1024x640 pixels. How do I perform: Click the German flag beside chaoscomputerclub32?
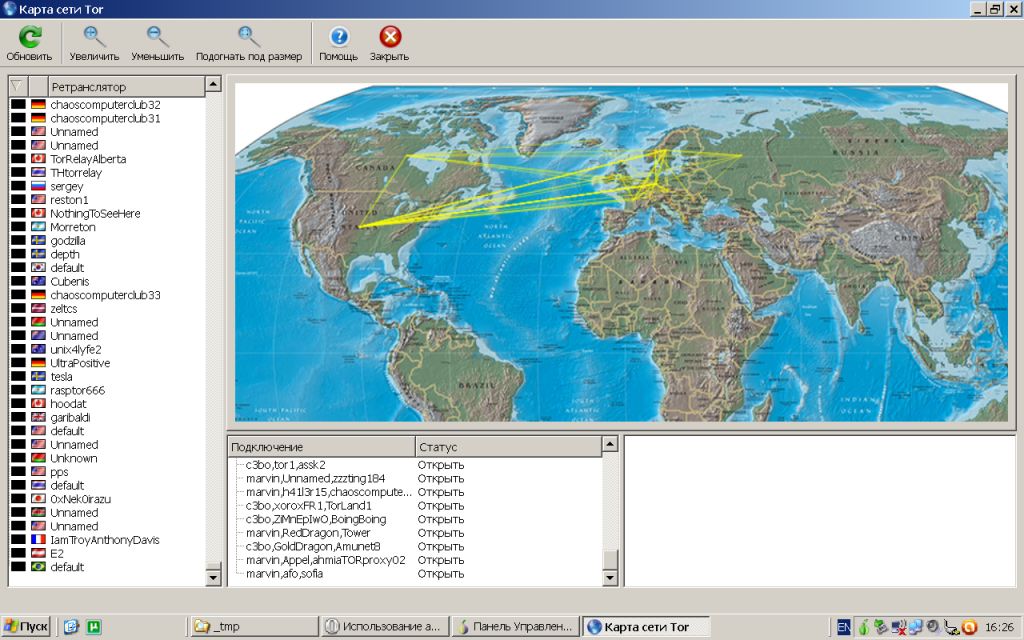(x=38, y=105)
